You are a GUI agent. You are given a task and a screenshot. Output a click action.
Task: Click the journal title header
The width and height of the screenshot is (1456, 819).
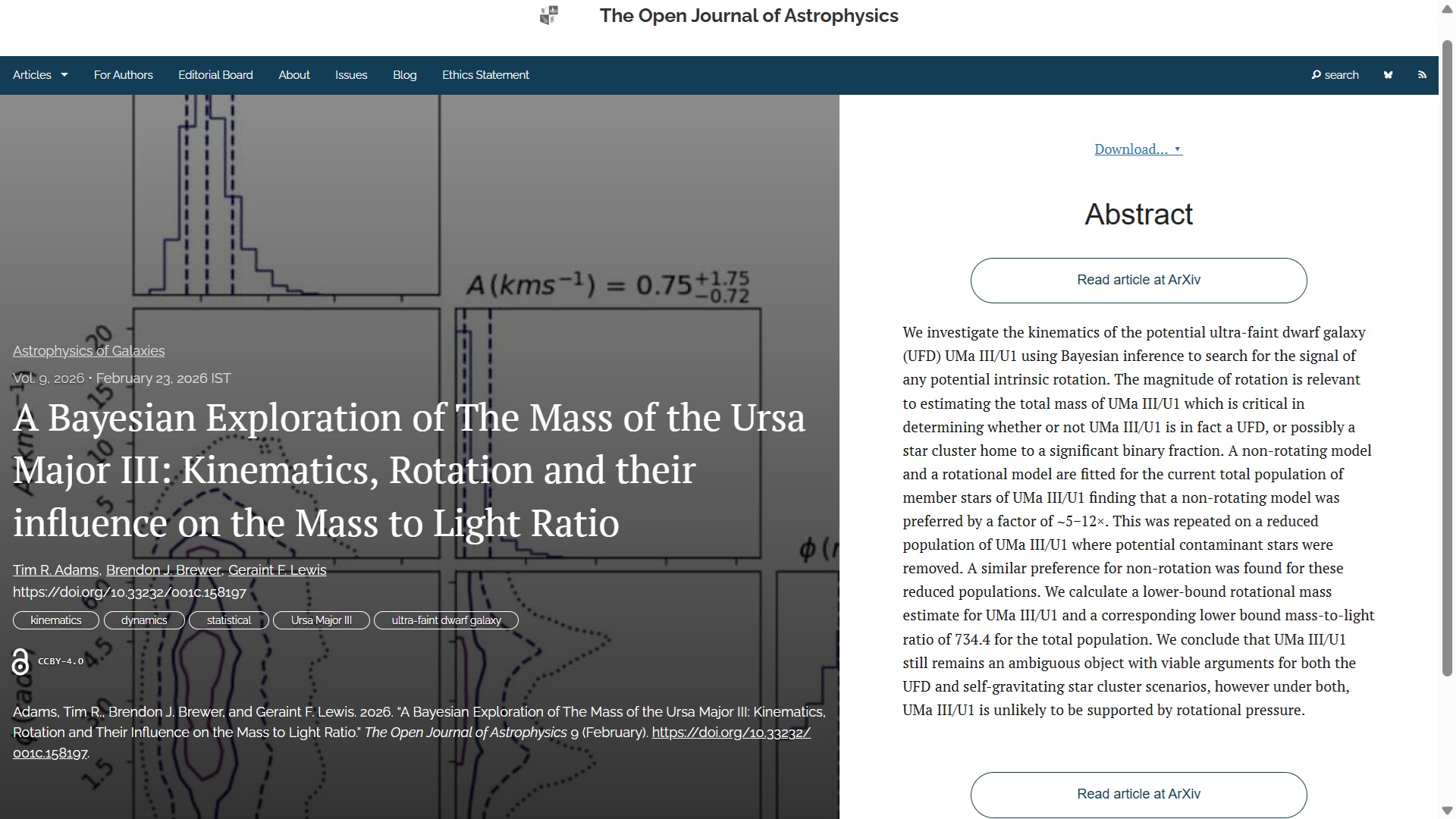click(x=748, y=16)
